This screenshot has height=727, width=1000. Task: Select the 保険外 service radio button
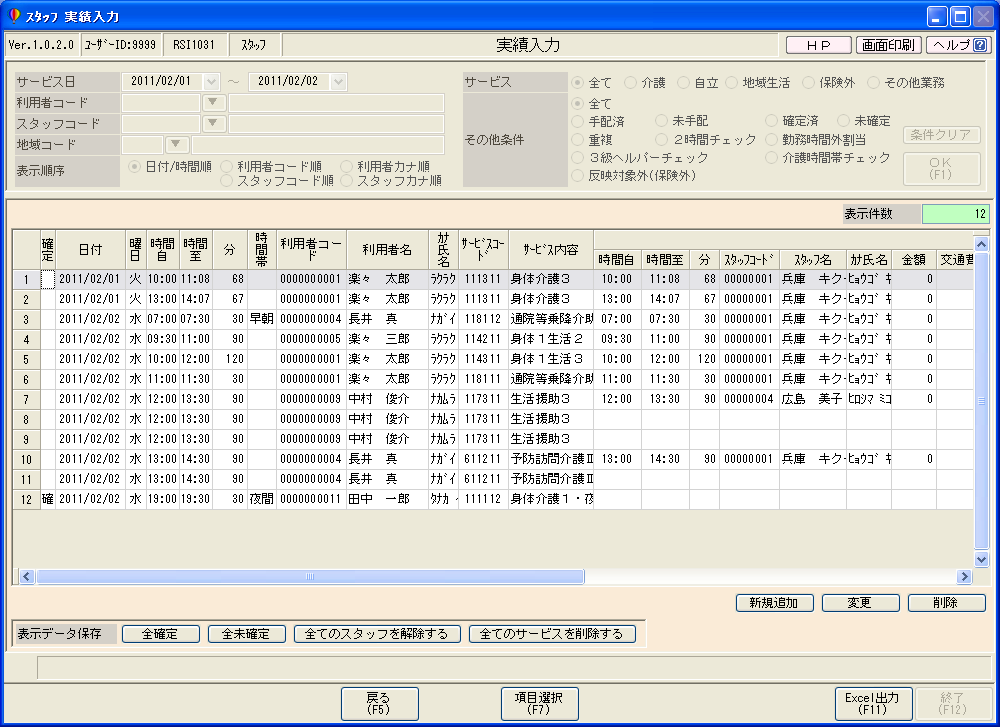[x=808, y=82]
